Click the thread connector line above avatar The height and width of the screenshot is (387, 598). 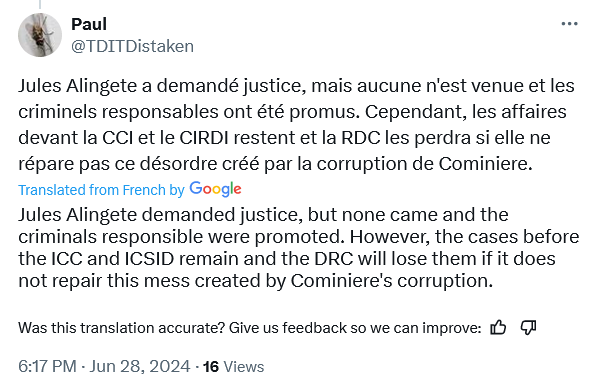point(40,5)
